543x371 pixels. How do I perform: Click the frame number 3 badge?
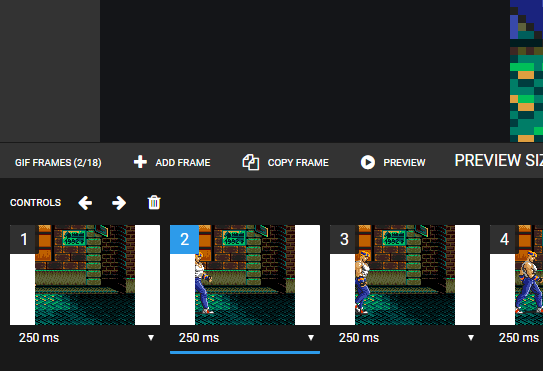344,239
